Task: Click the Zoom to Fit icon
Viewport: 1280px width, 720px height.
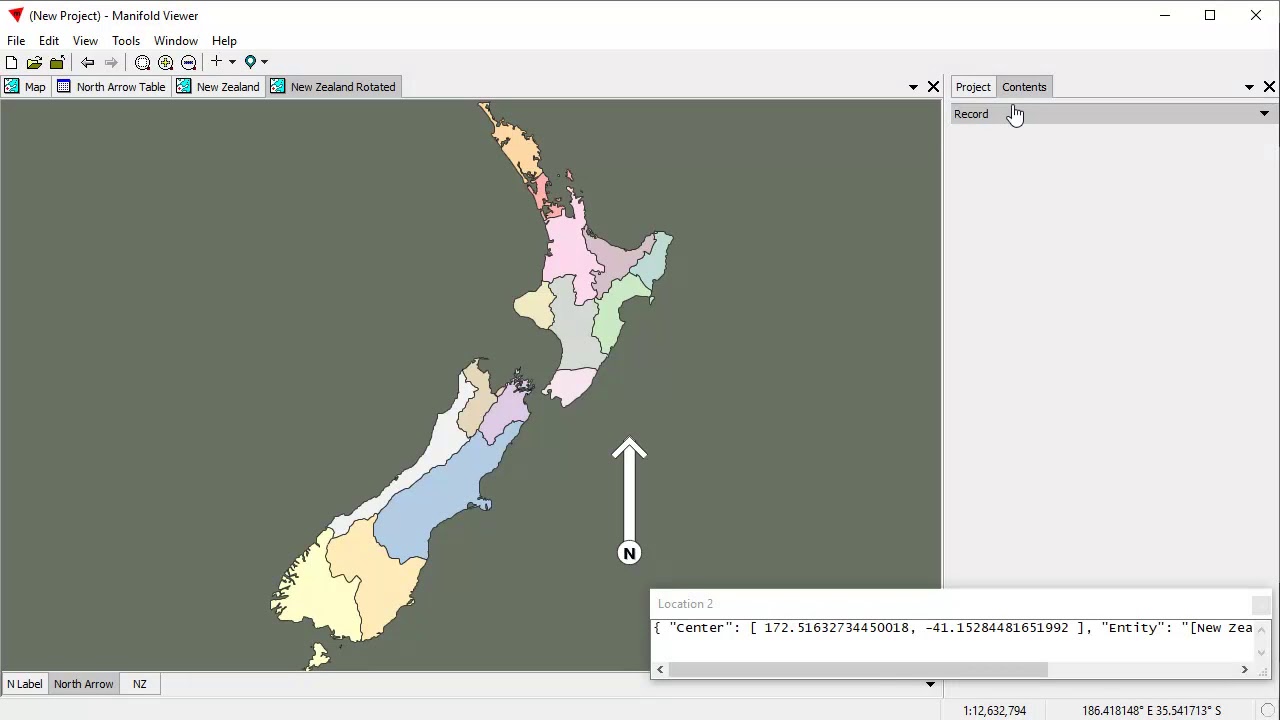Action: coord(142,62)
